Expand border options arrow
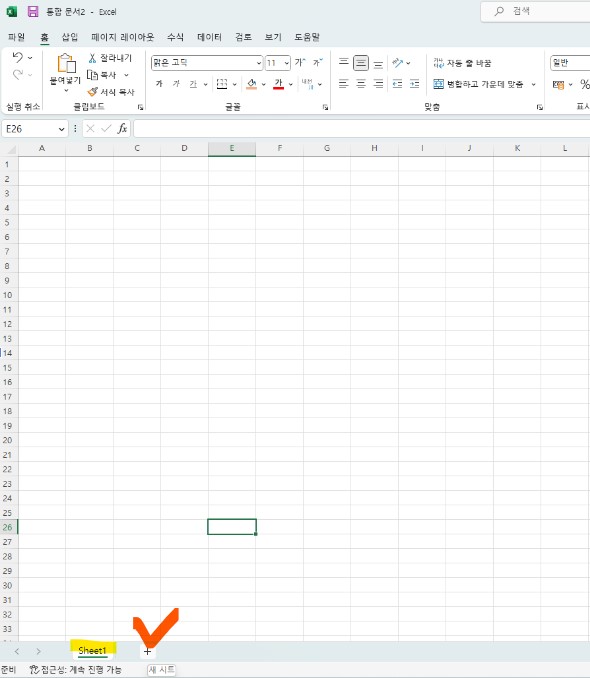The image size is (590, 678). [x=234, y=84]
